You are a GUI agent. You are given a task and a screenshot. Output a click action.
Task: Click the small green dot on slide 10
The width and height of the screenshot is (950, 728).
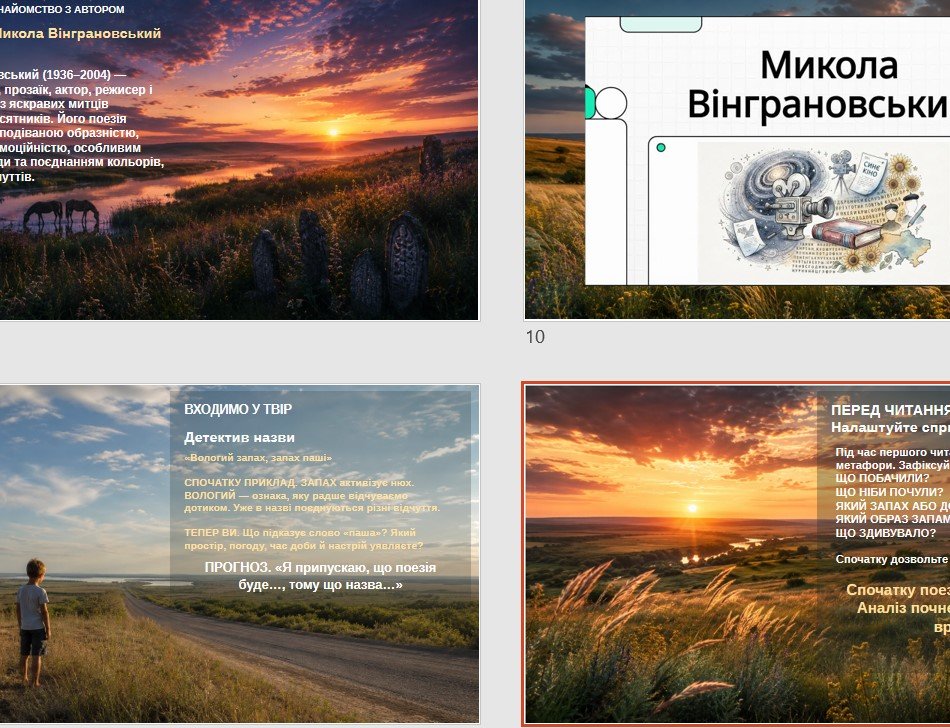(661, 147)
